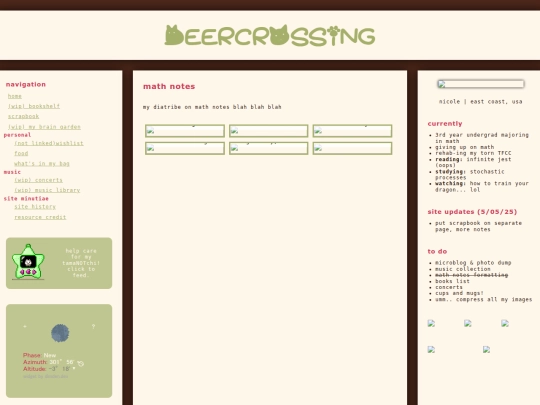This screenshot has width=540, height=405.
Task: Visit (wip) my brain garden
Action: [x=44, y=127]
